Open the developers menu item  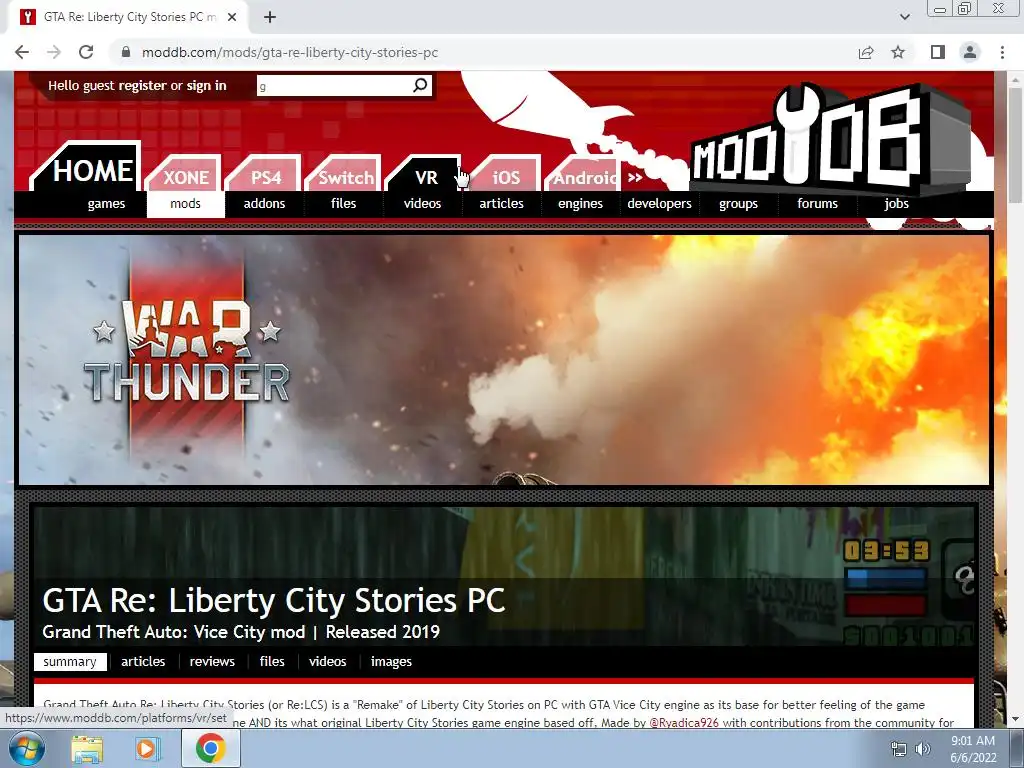coord(660,204)
